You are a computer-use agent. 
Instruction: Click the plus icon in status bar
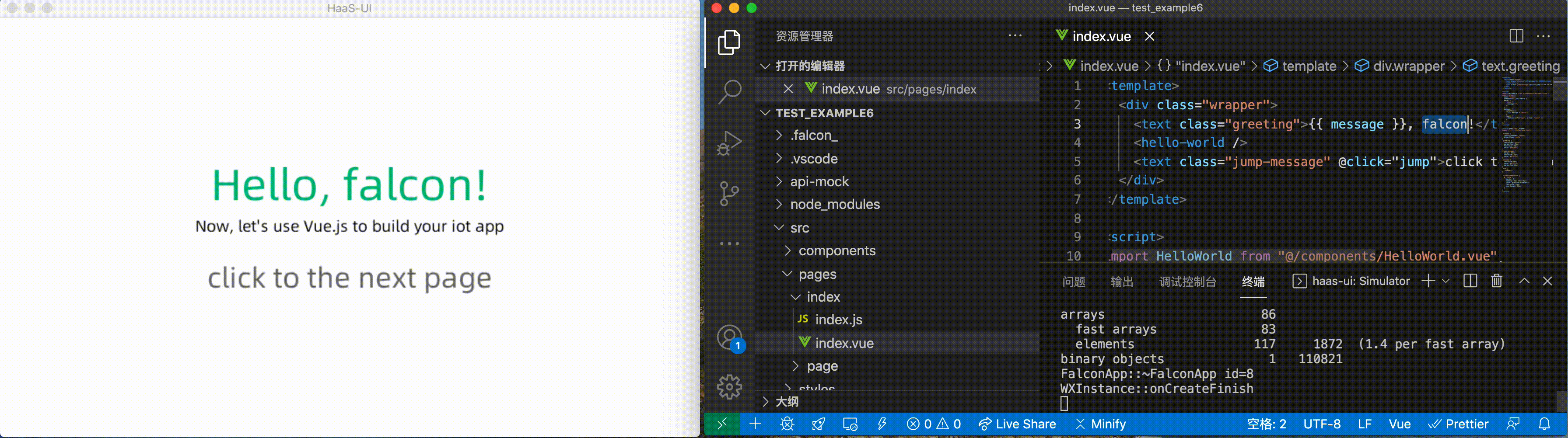point(755,424)
